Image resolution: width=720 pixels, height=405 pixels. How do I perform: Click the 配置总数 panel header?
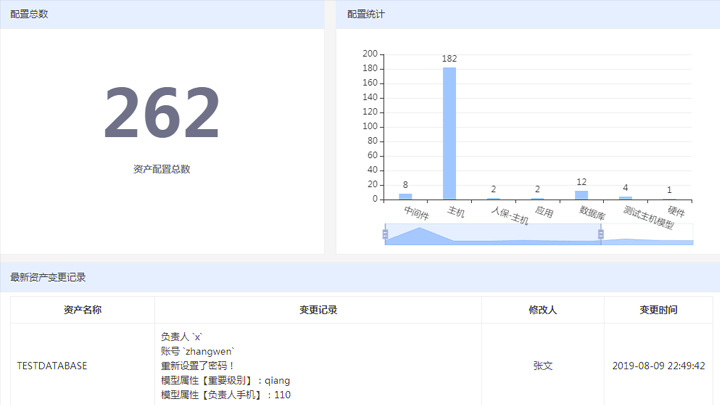point(29,14)
